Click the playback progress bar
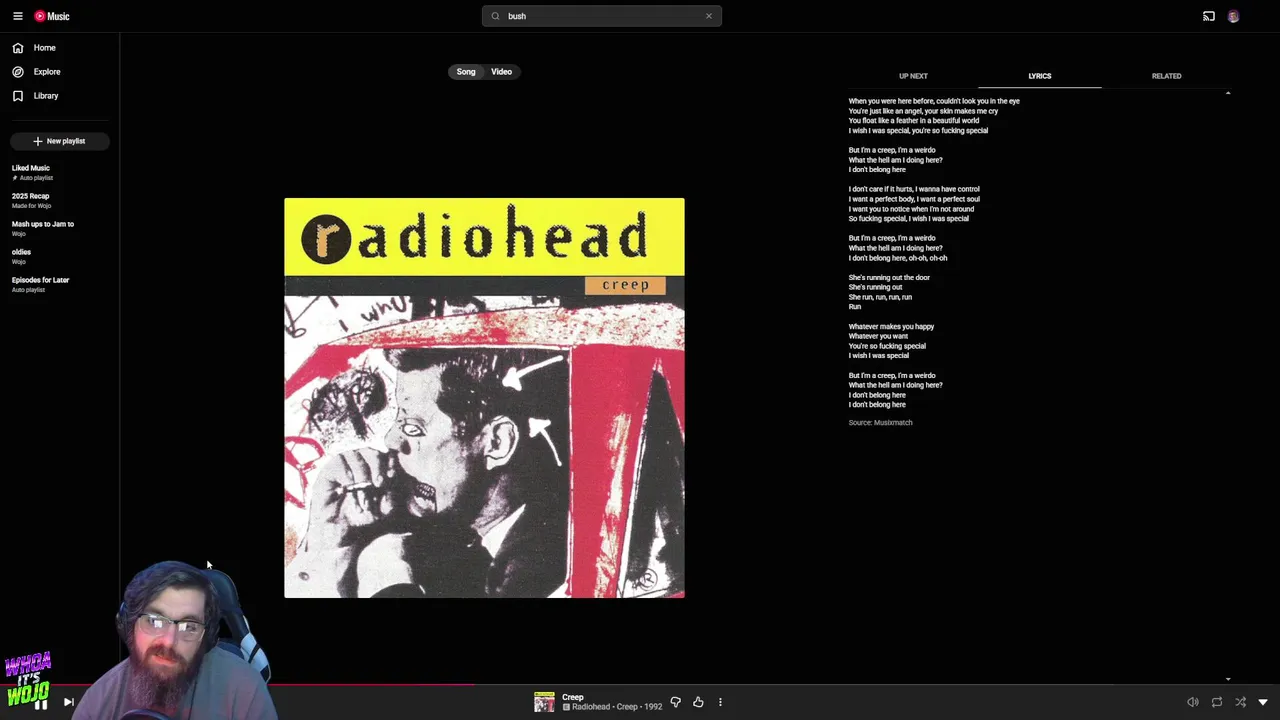The width and height of the screenshot is (1280, 720). tap(640, 685)
